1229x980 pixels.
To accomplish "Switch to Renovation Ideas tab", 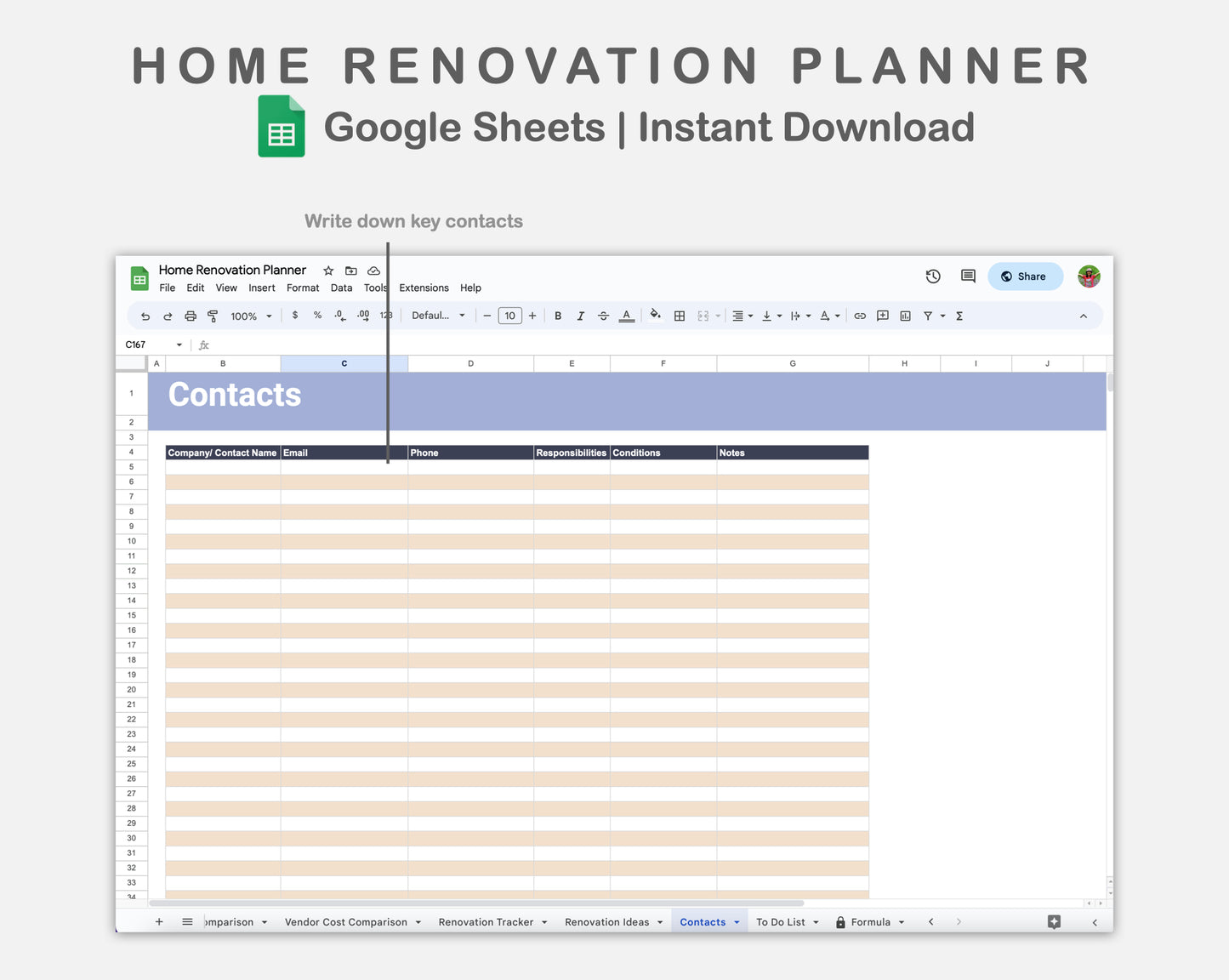I will (x=606, y=922).
